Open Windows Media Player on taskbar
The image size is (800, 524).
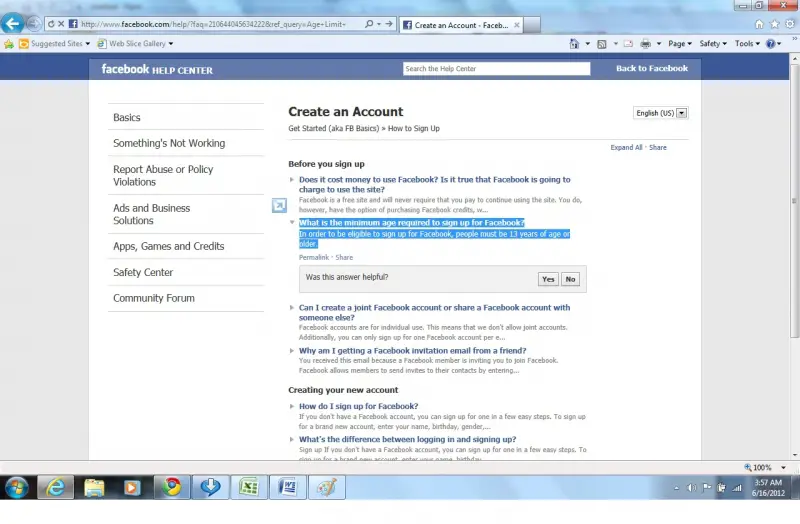coord(132,488)
